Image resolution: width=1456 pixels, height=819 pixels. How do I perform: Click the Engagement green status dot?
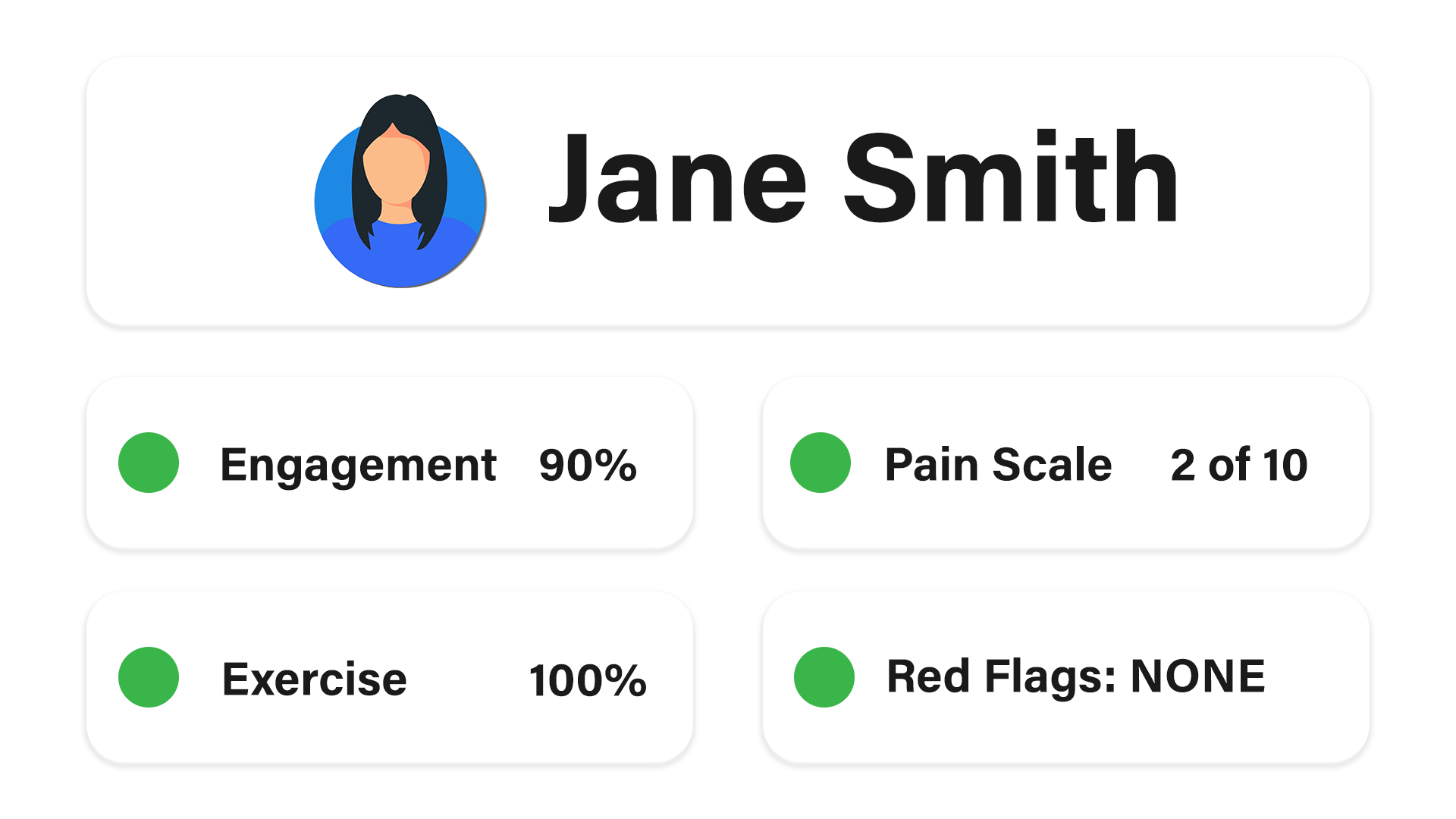(x=149, y=463)
